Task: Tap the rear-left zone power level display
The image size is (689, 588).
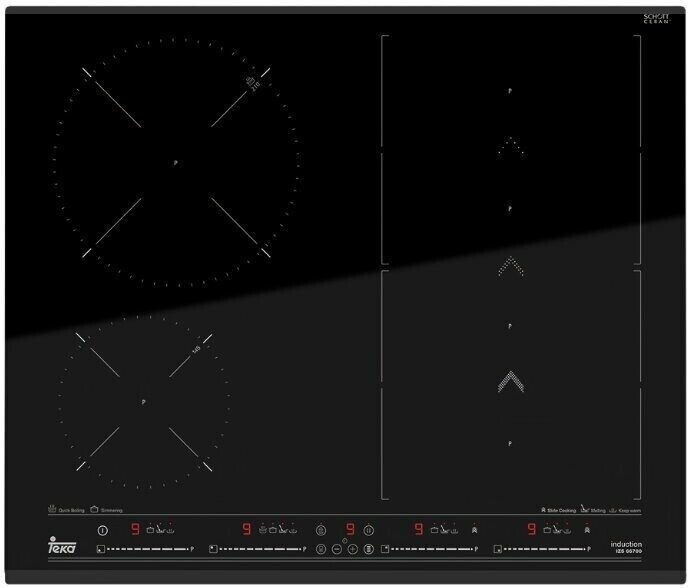Action: coord(247,529)
